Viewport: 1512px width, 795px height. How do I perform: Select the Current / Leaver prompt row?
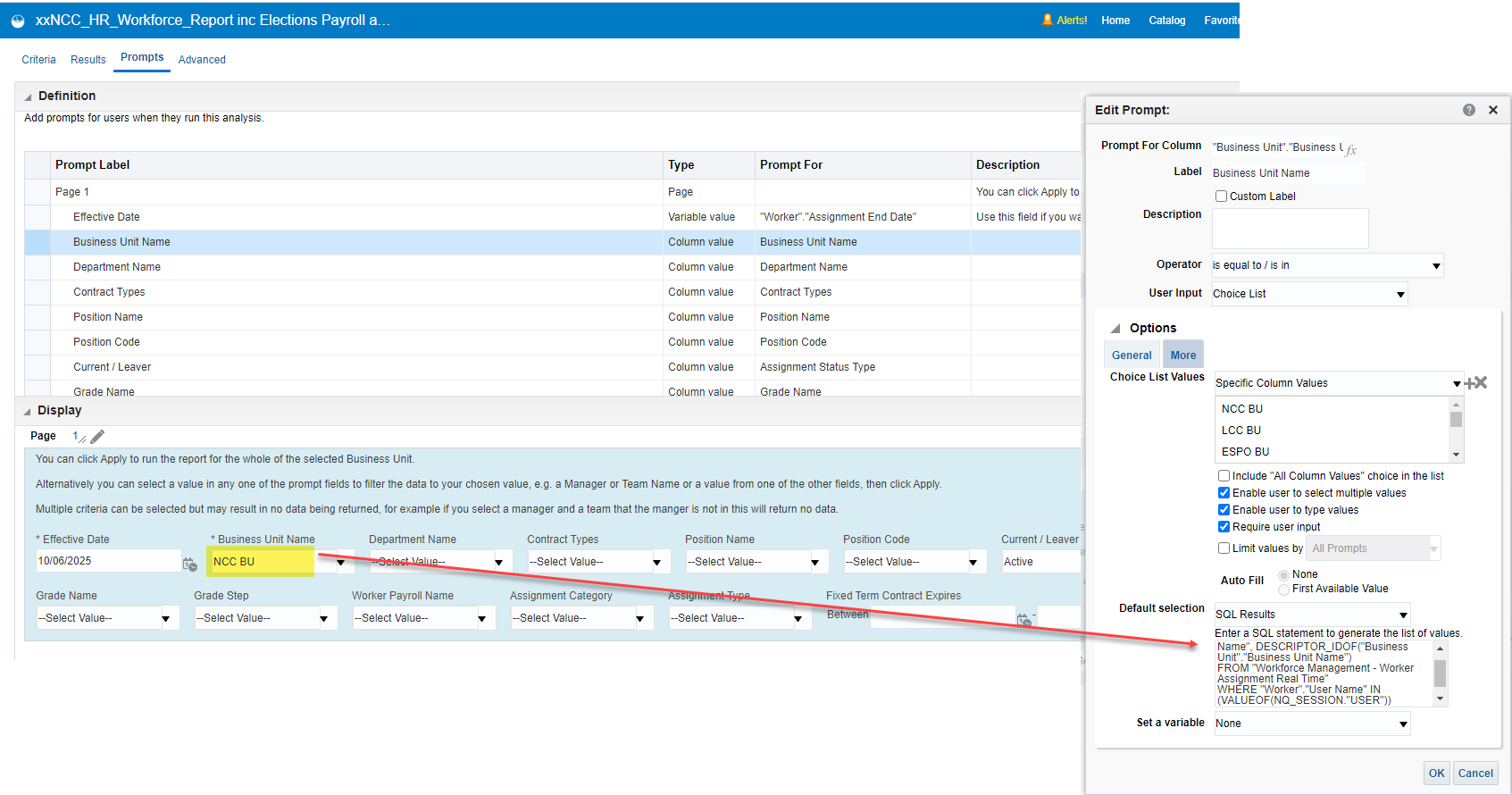coord(554,367)
